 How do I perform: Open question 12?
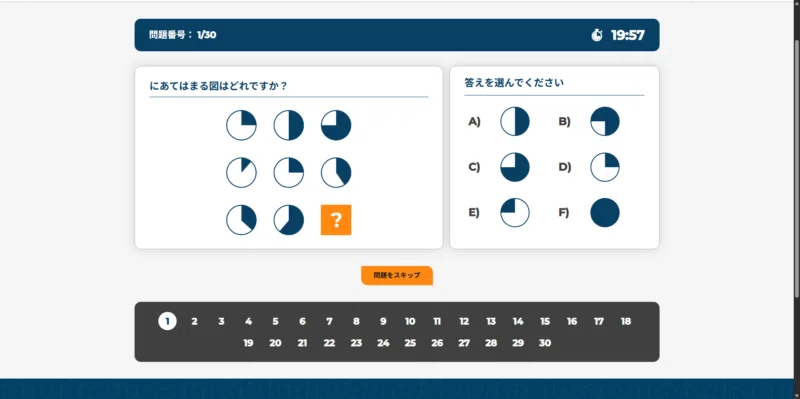click(464, 321)
